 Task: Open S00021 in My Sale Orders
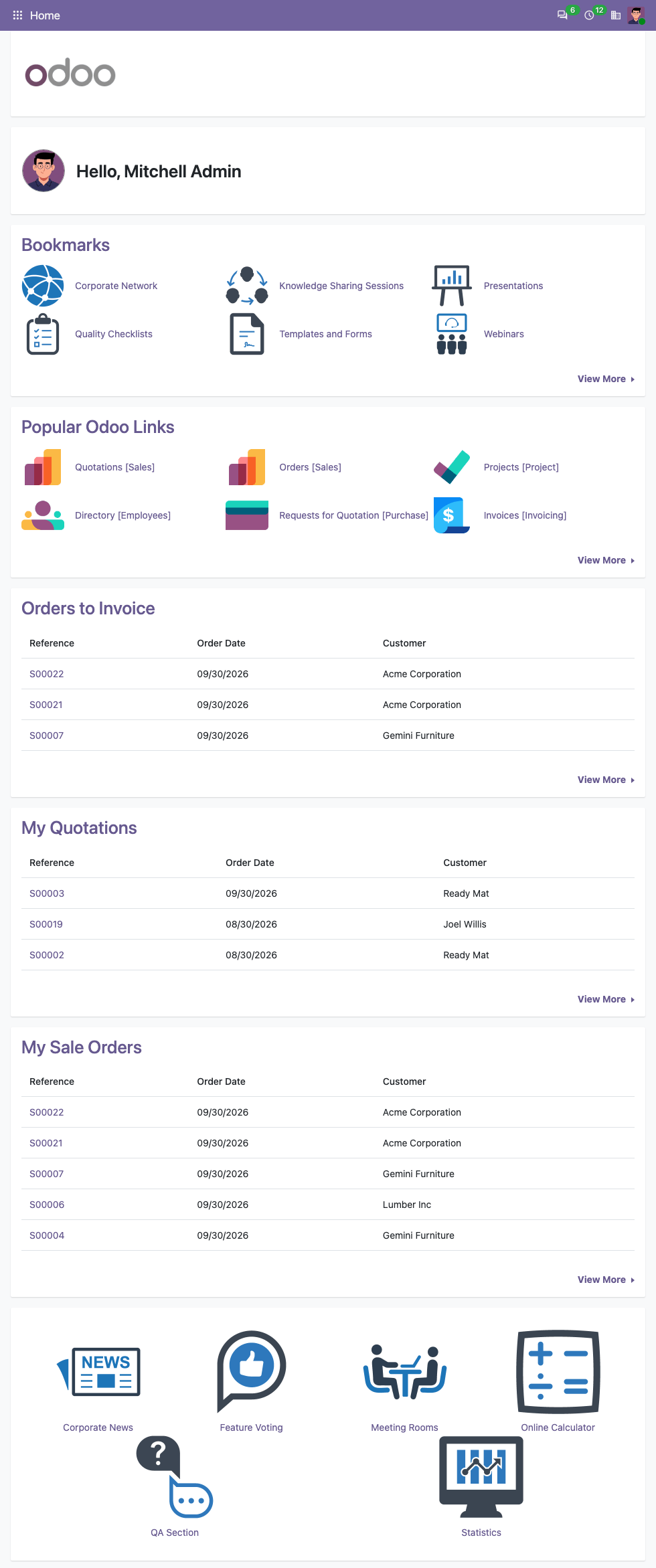click(x=46, y=1143)
